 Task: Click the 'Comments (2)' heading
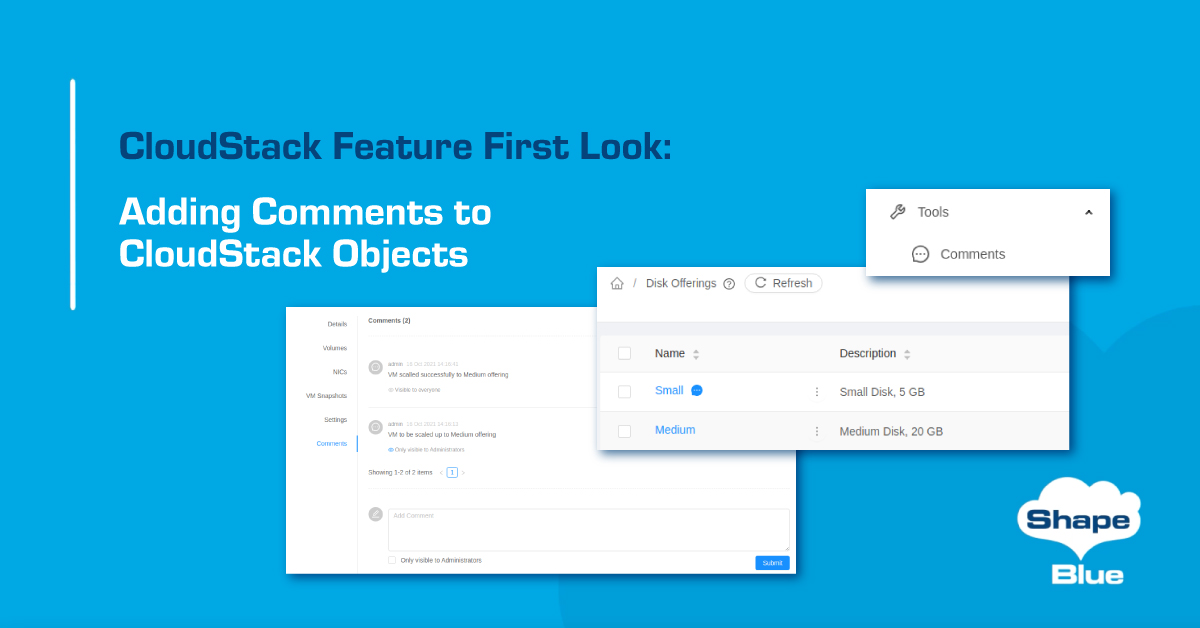pyautogui.click(x=389, y=321)
